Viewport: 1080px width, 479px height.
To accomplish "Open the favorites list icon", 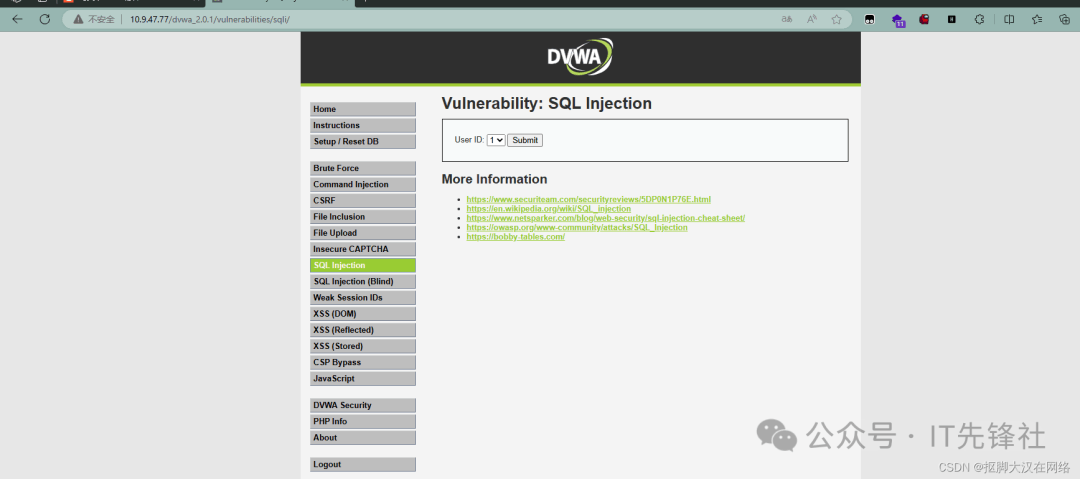I will click(1037, 19).
